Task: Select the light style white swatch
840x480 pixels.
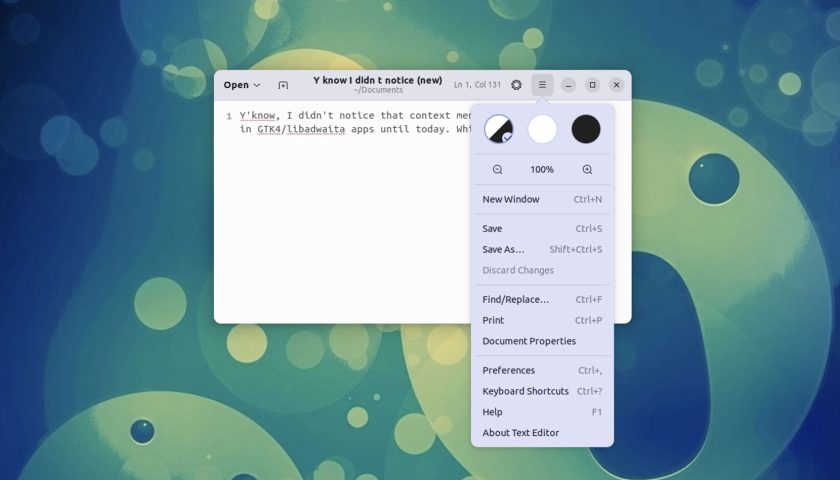Action: [x=542, y=129]
